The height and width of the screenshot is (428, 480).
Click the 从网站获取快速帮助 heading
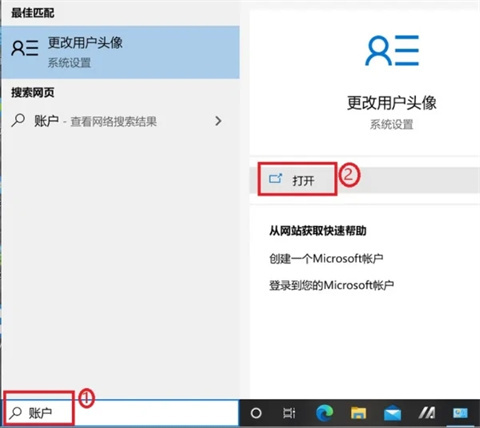click(318, 231)
